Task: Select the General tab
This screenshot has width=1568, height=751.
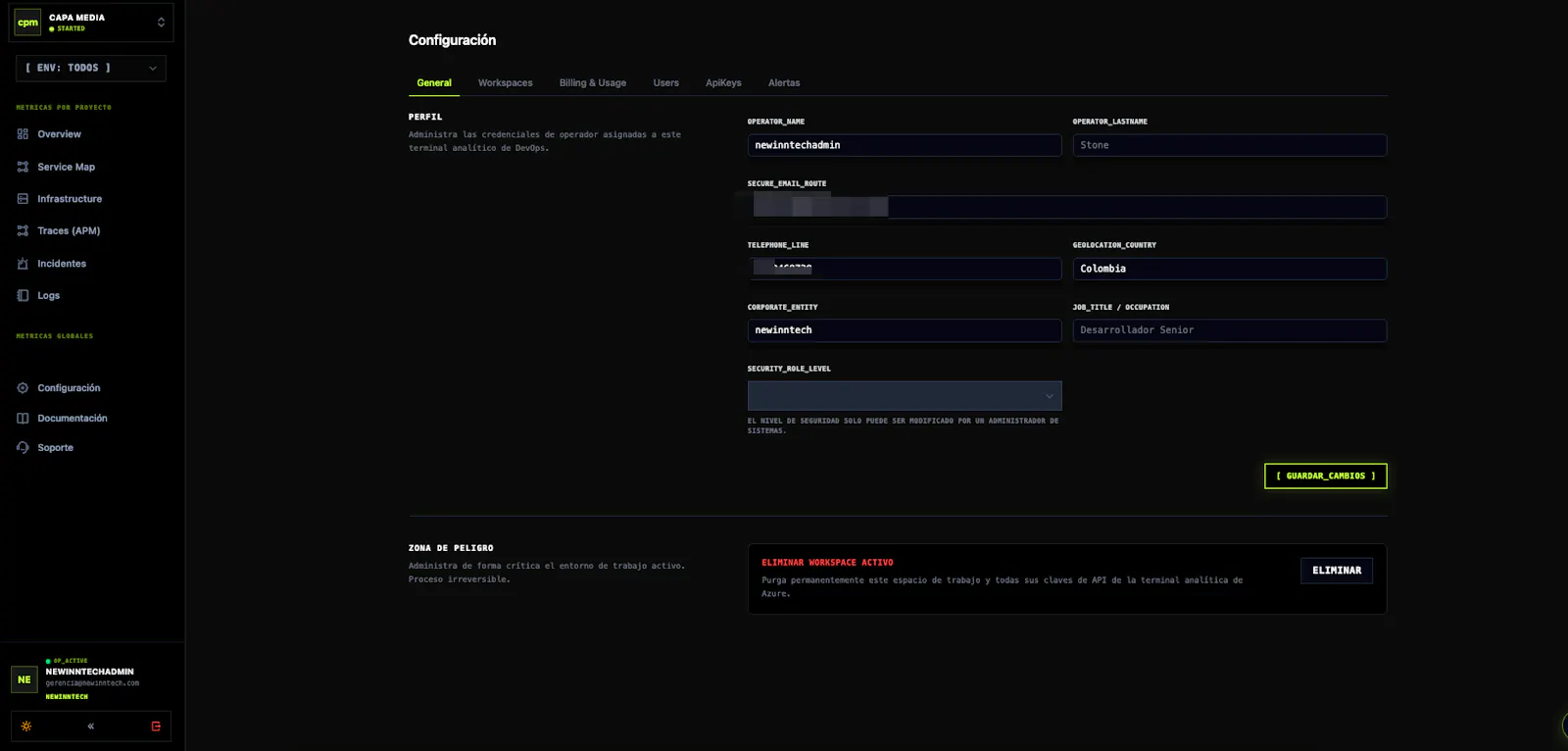Action: [434, 83]
